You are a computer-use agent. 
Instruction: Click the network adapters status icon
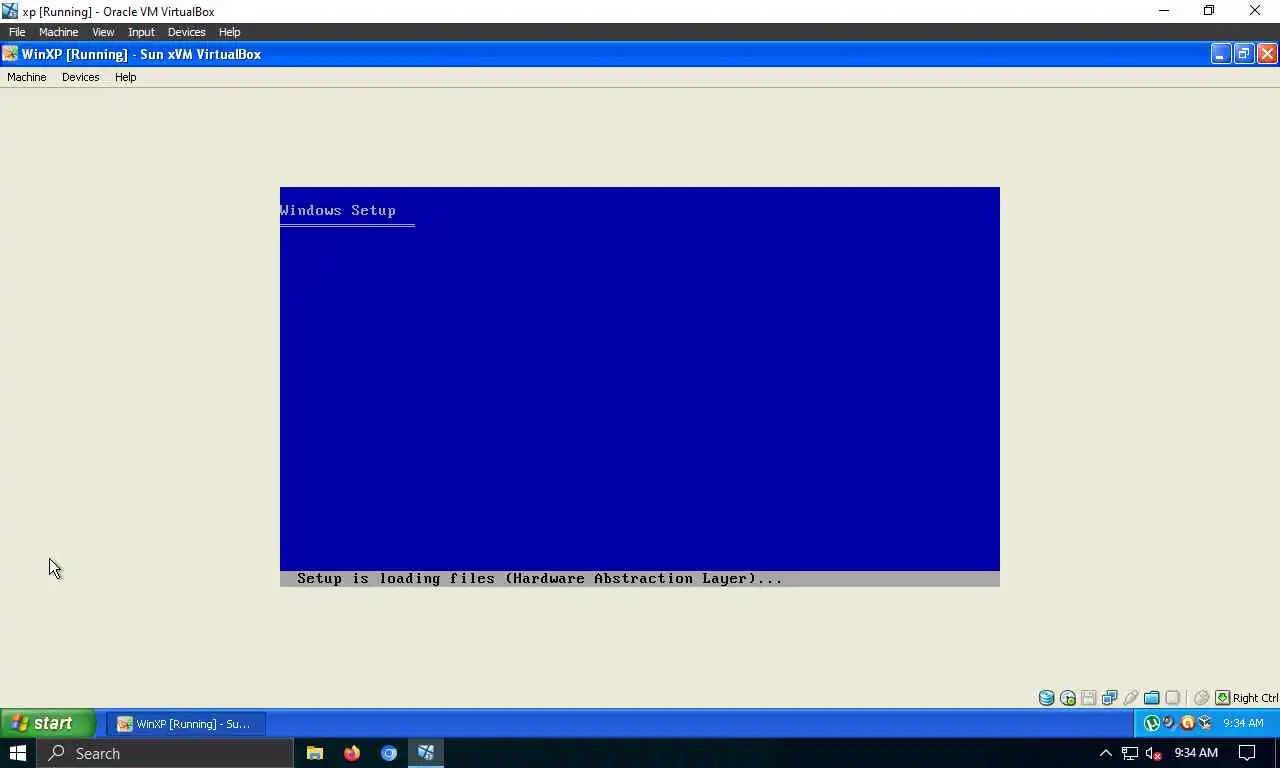tap(1110, 698)
